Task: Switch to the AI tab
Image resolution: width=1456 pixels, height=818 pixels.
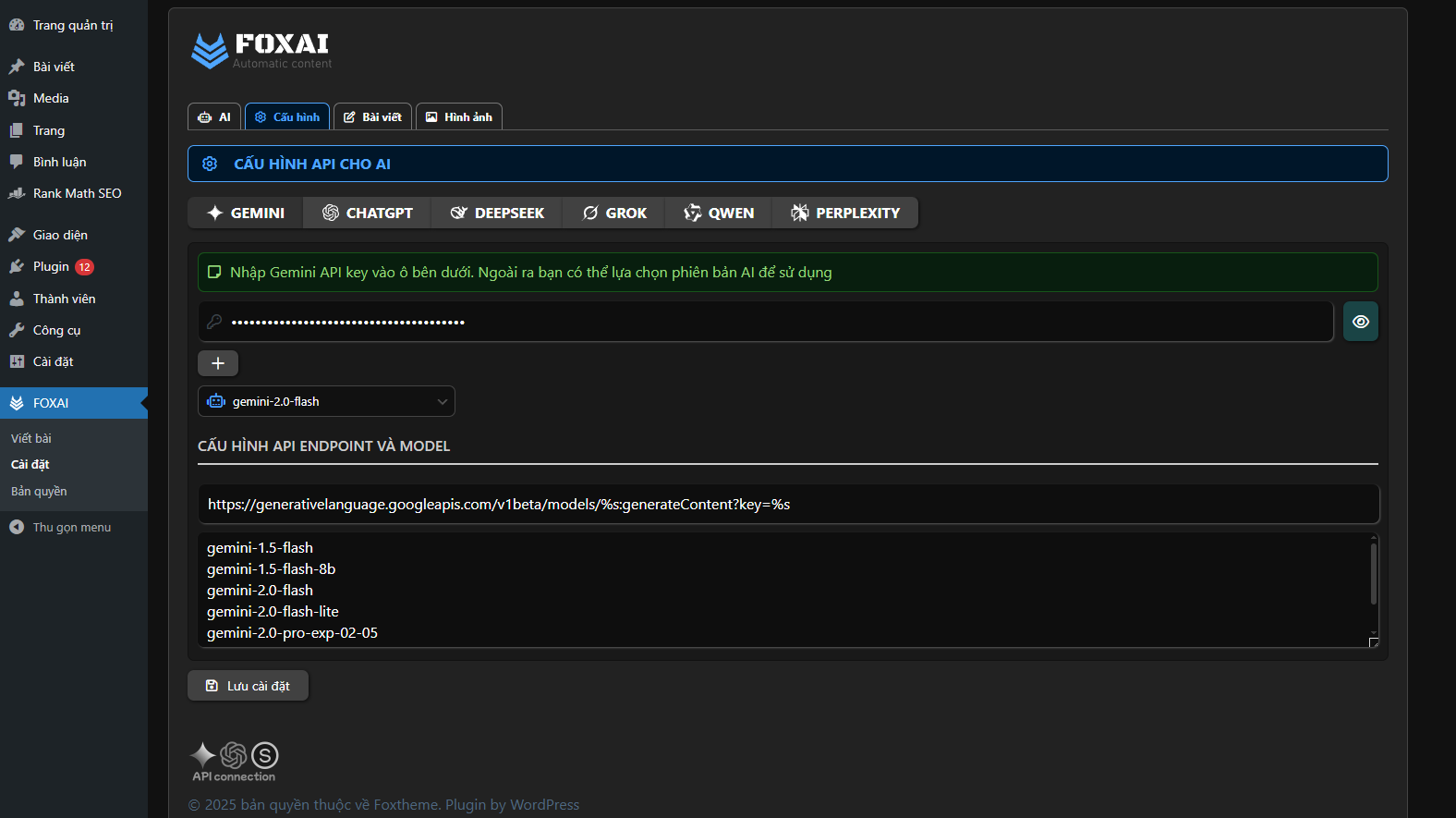Action: [x=214, y=116]
